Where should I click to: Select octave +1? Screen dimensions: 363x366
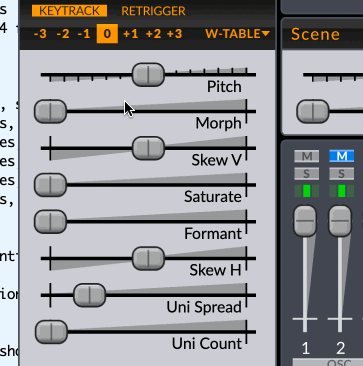pyautogui.click(x=130, y=34)
